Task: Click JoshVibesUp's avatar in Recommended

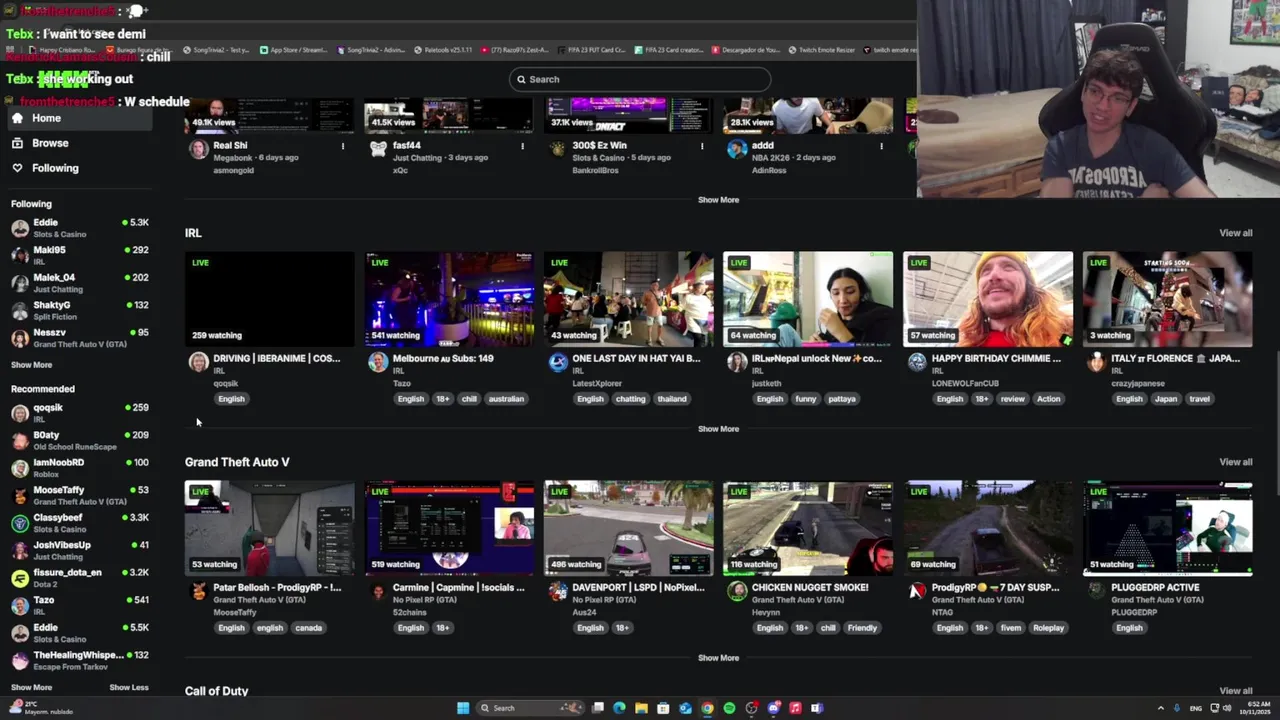Action: (20, 550)
